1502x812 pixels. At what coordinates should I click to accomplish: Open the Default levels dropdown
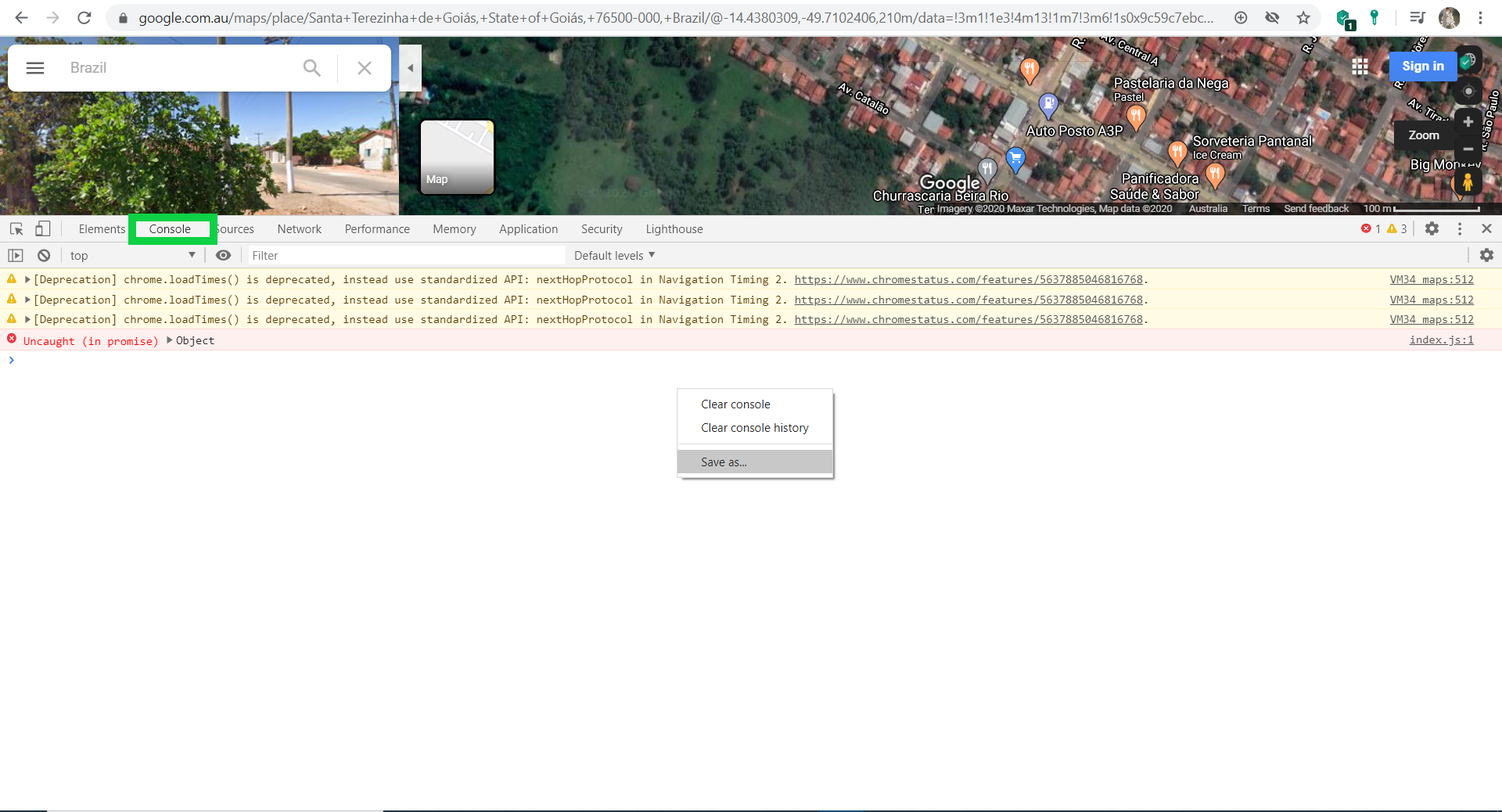pos(614,256)
